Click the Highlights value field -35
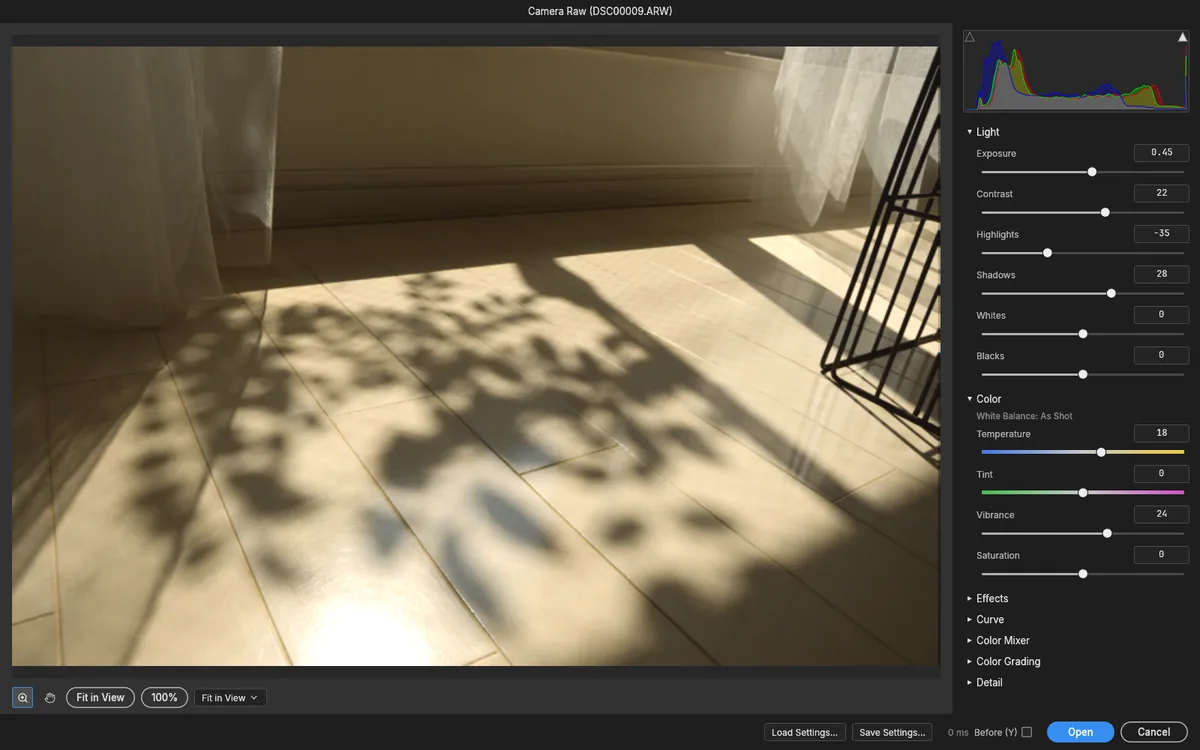The width and height of the screenshot is (1200, 750). (1161, 234)
